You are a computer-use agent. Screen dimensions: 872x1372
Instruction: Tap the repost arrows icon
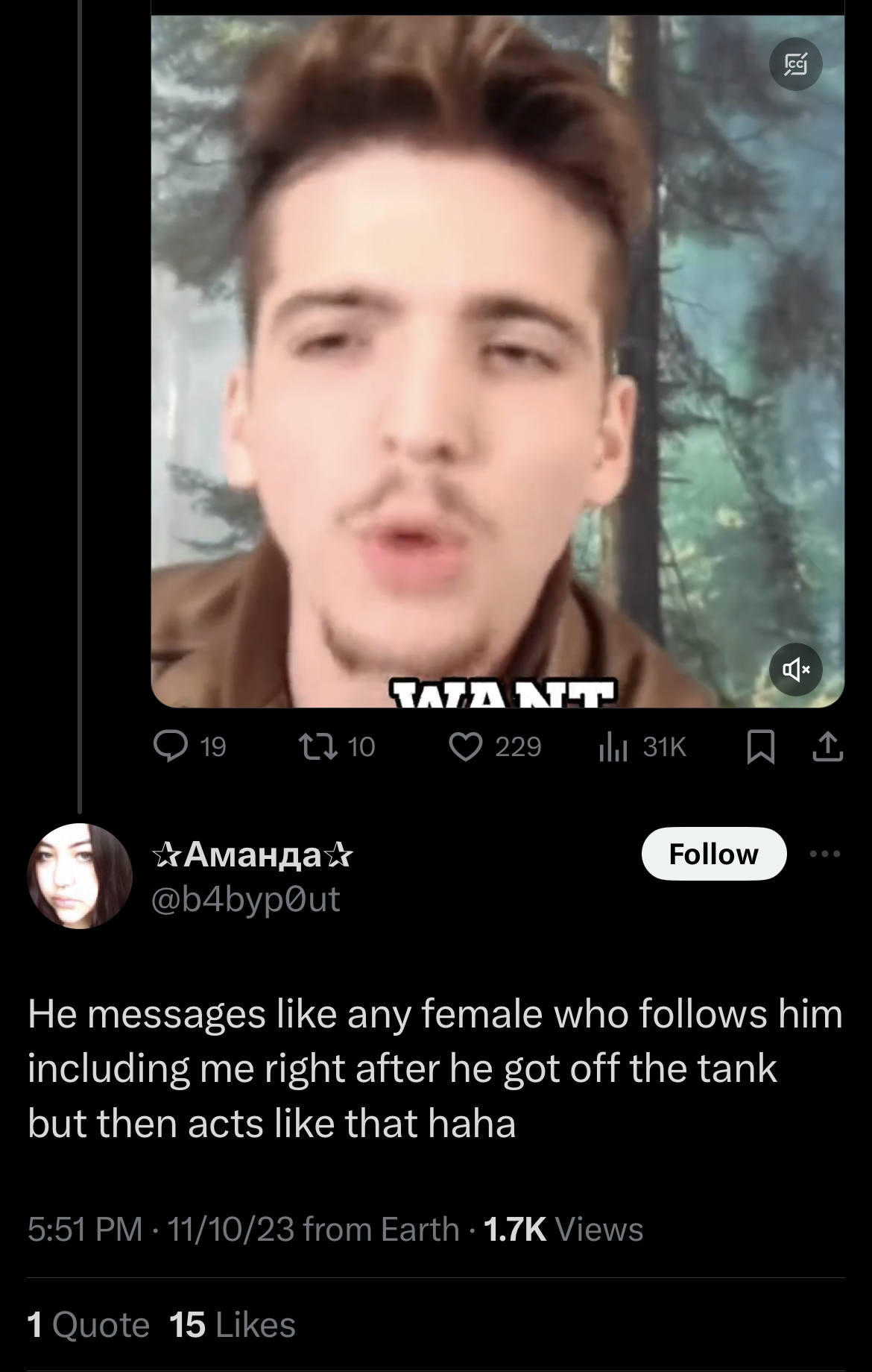tap(316, 746)
